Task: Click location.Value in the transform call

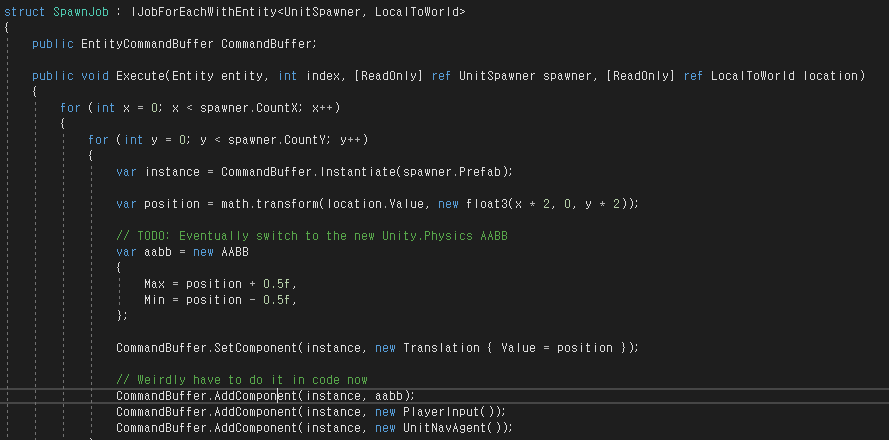Action: 375,204
